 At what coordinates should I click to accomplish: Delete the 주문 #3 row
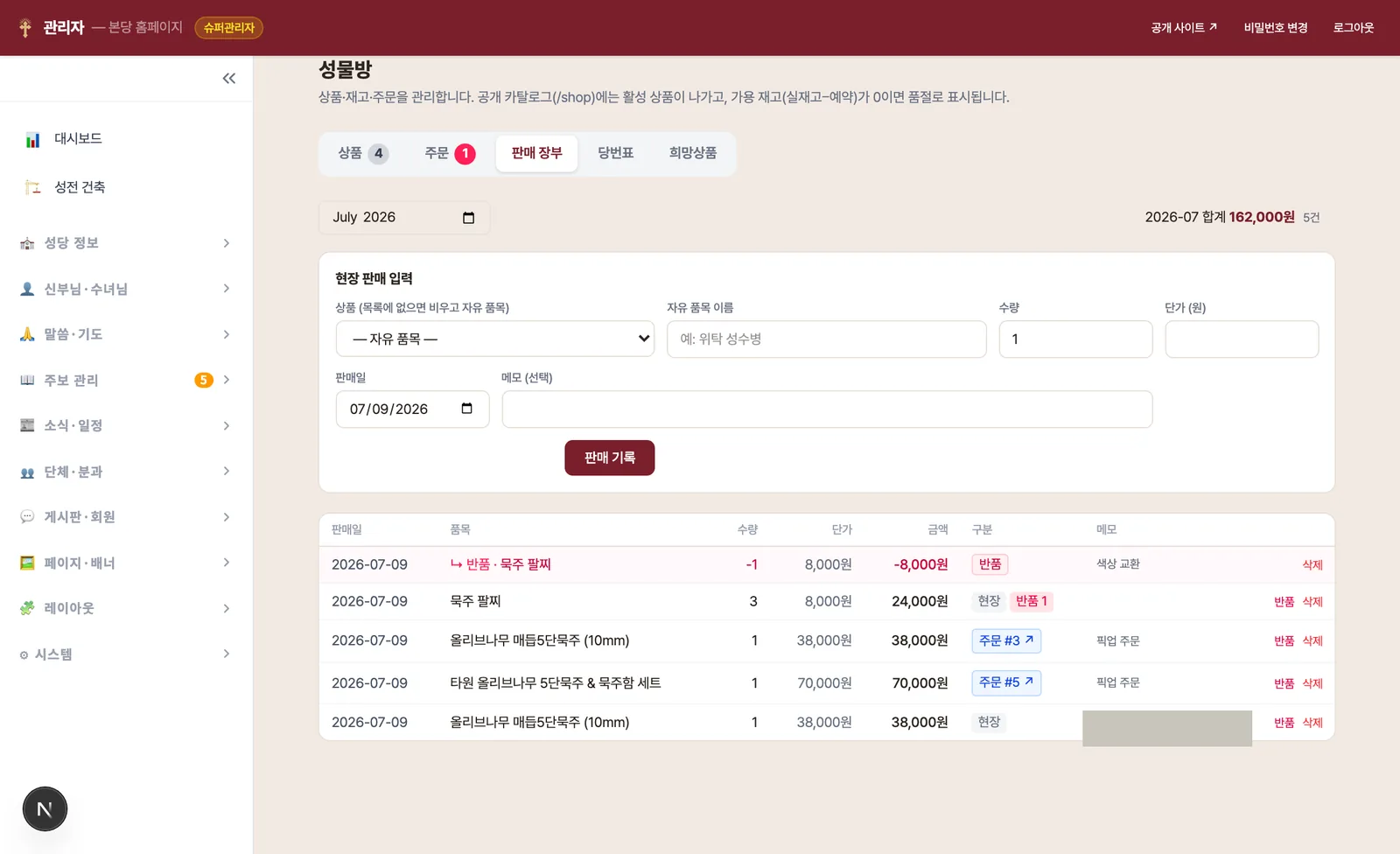pos(1312,641)
